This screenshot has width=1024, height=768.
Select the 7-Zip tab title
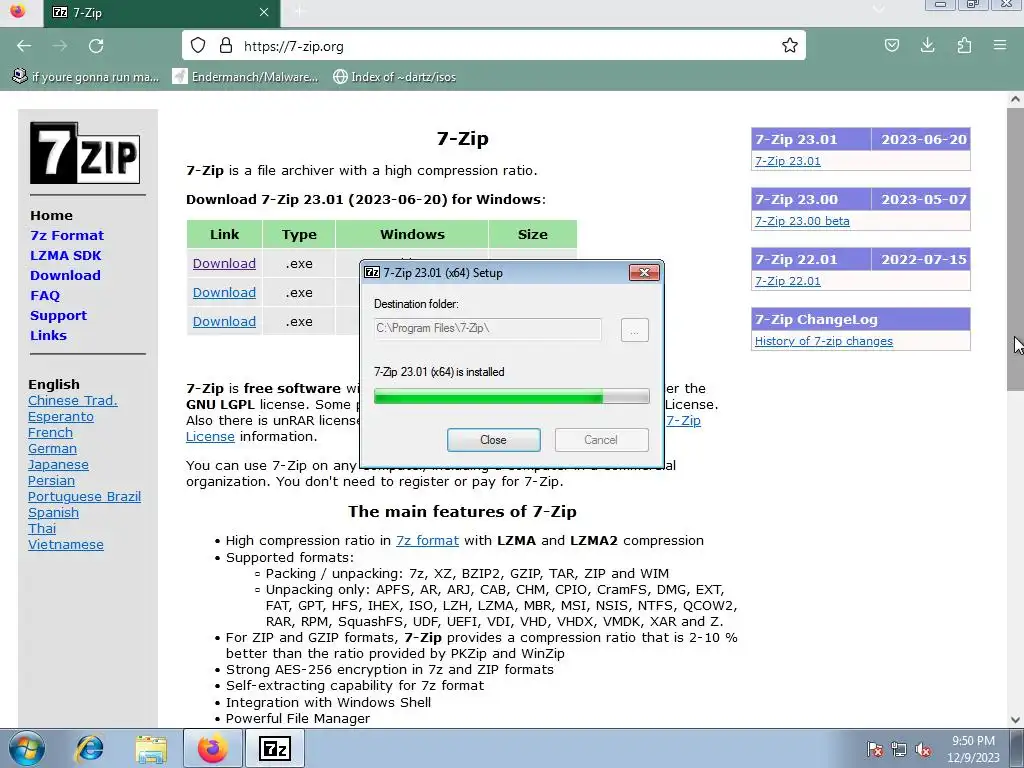click(x=87, y=12)
